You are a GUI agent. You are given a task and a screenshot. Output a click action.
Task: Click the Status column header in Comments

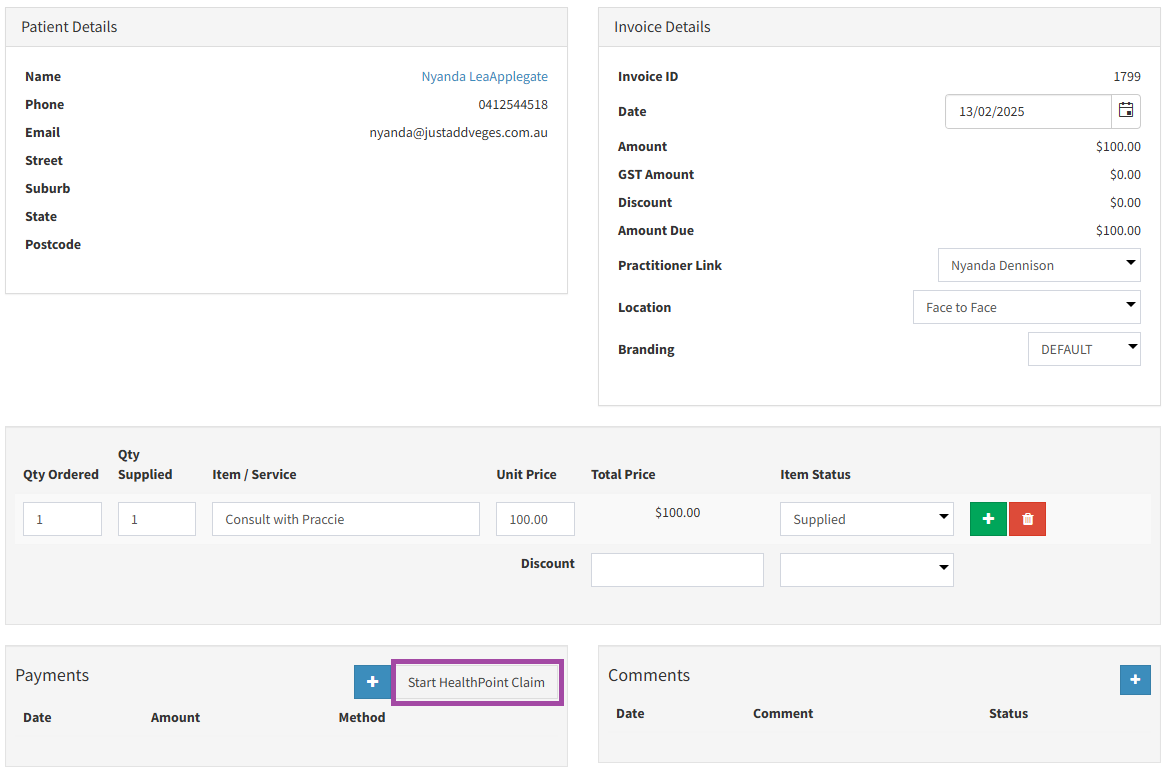coord(1008,713)
